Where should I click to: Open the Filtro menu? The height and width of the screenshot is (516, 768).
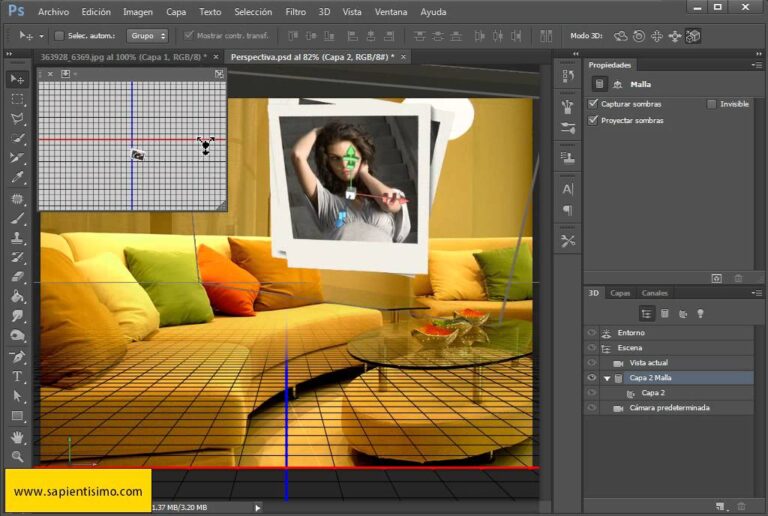(x=295, y=12)
